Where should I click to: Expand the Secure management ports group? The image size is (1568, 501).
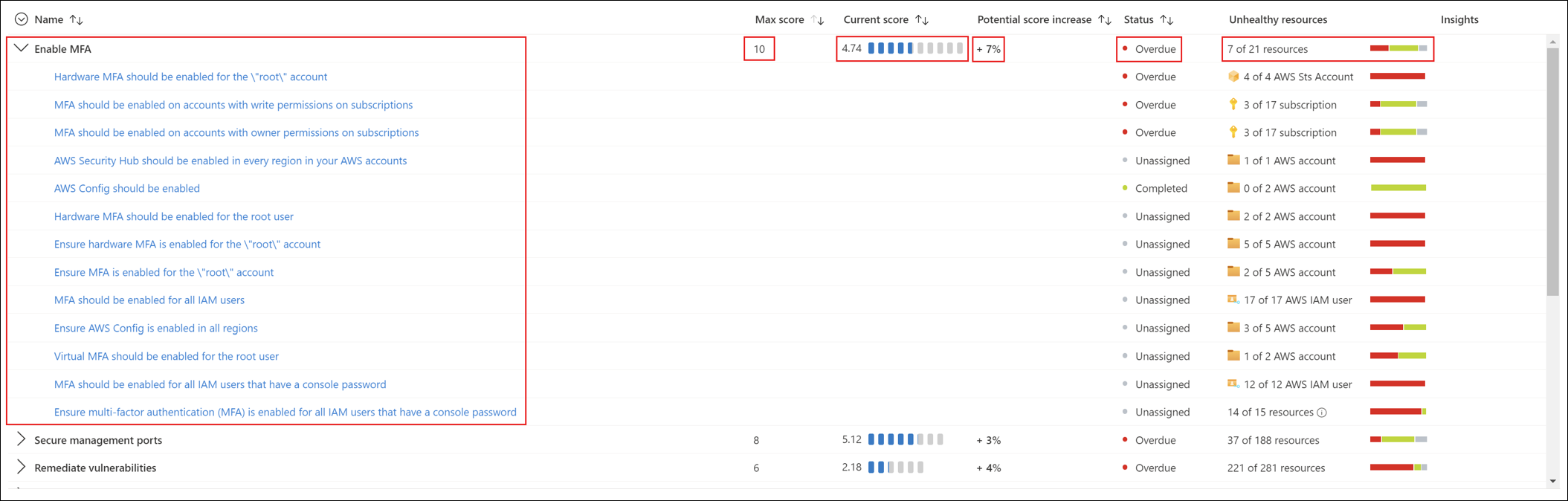(x=22, y=439)
